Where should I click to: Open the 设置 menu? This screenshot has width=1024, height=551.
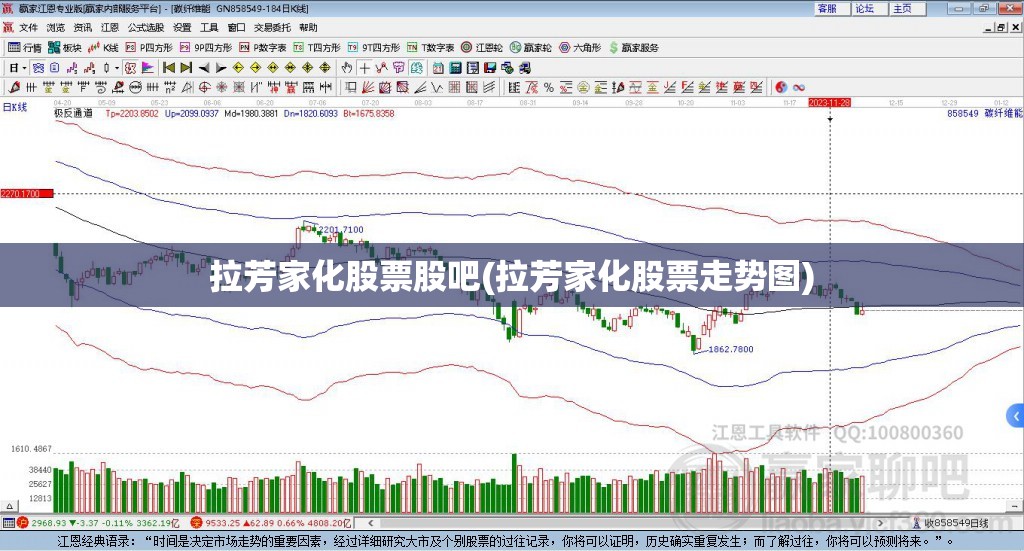[x=182, y=27]
